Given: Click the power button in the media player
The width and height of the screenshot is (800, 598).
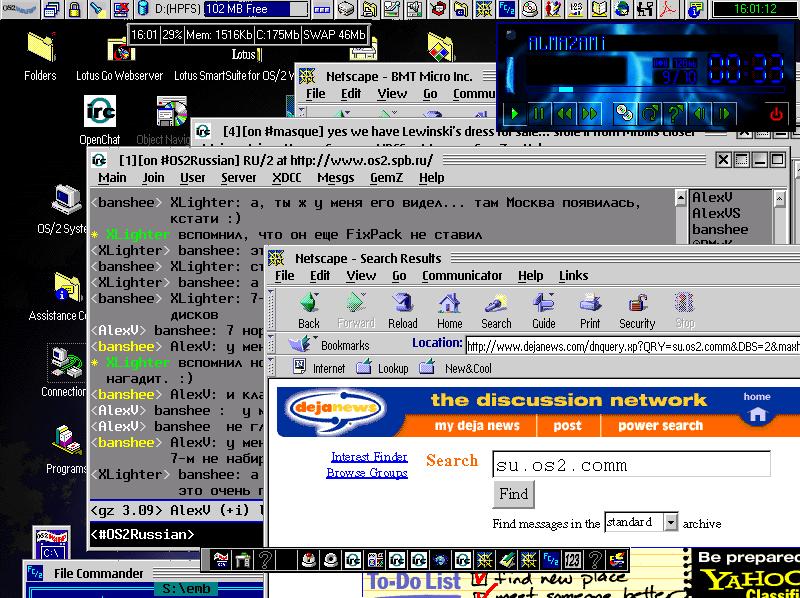Looking at the screenshot, I should click(x=776, y=114).
